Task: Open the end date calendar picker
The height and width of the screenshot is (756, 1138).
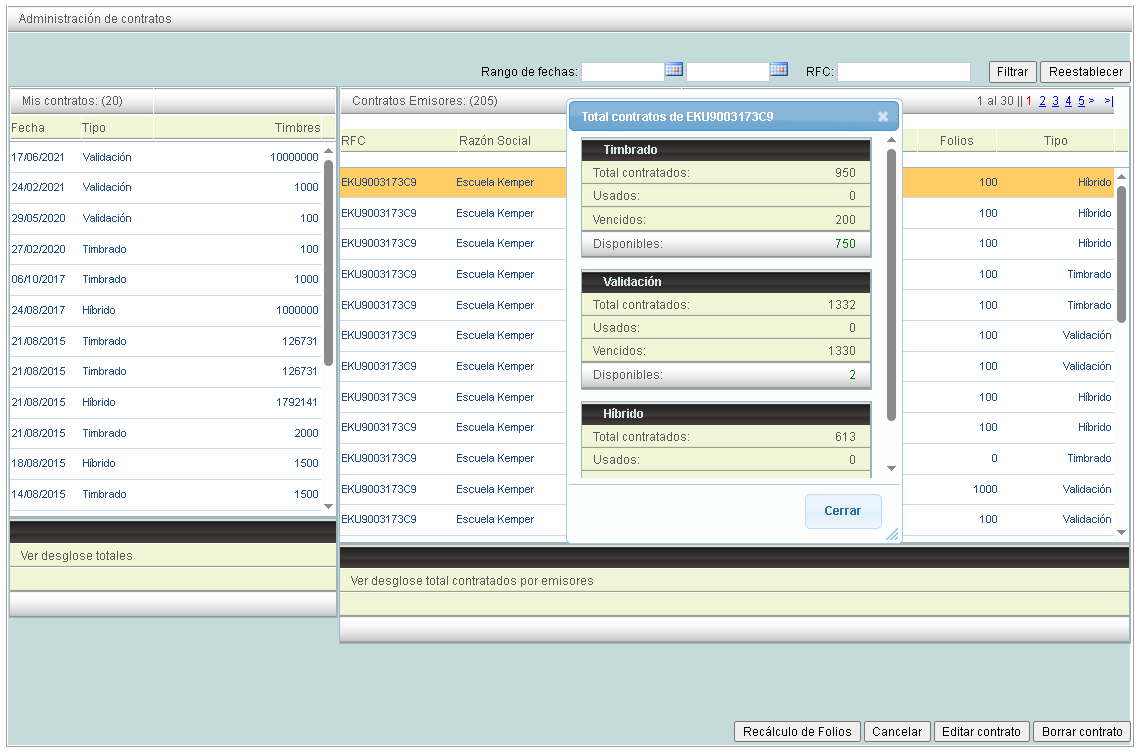Action: 778,70
